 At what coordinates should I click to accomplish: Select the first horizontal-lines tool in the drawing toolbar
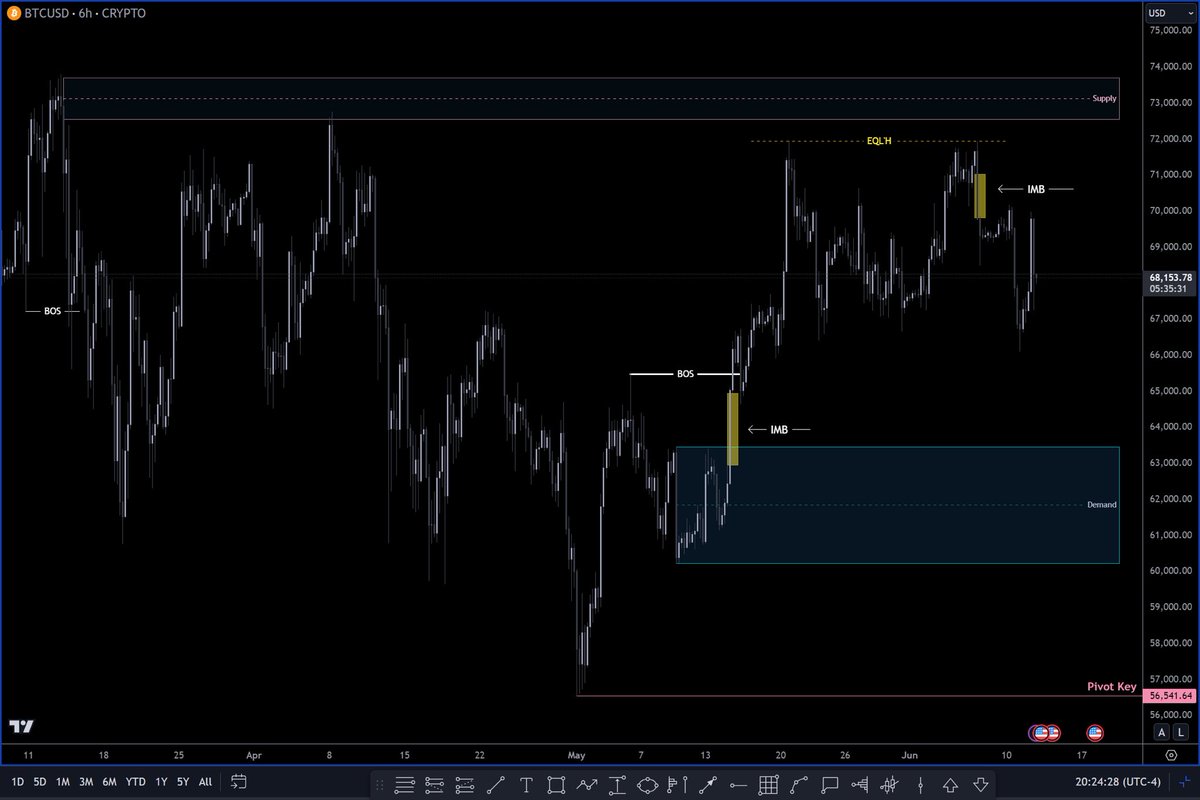point(404,783)
